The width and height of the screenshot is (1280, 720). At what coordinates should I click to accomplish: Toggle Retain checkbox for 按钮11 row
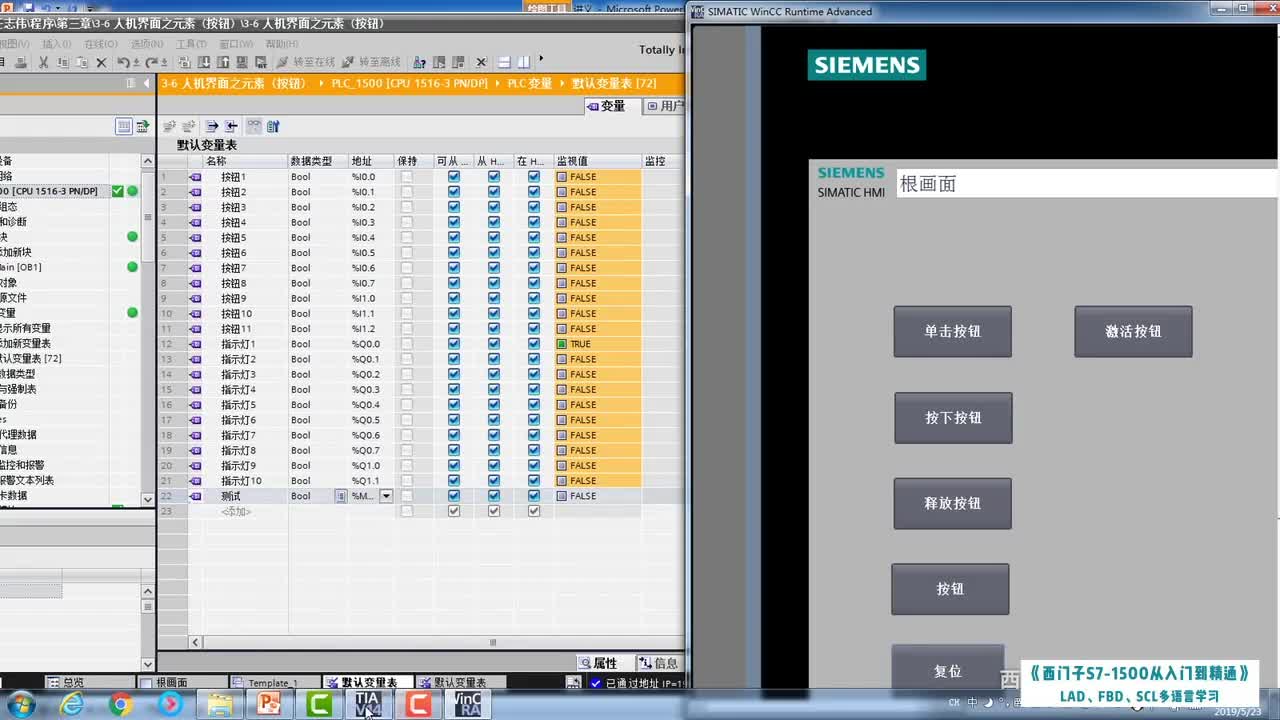(407, 329)
